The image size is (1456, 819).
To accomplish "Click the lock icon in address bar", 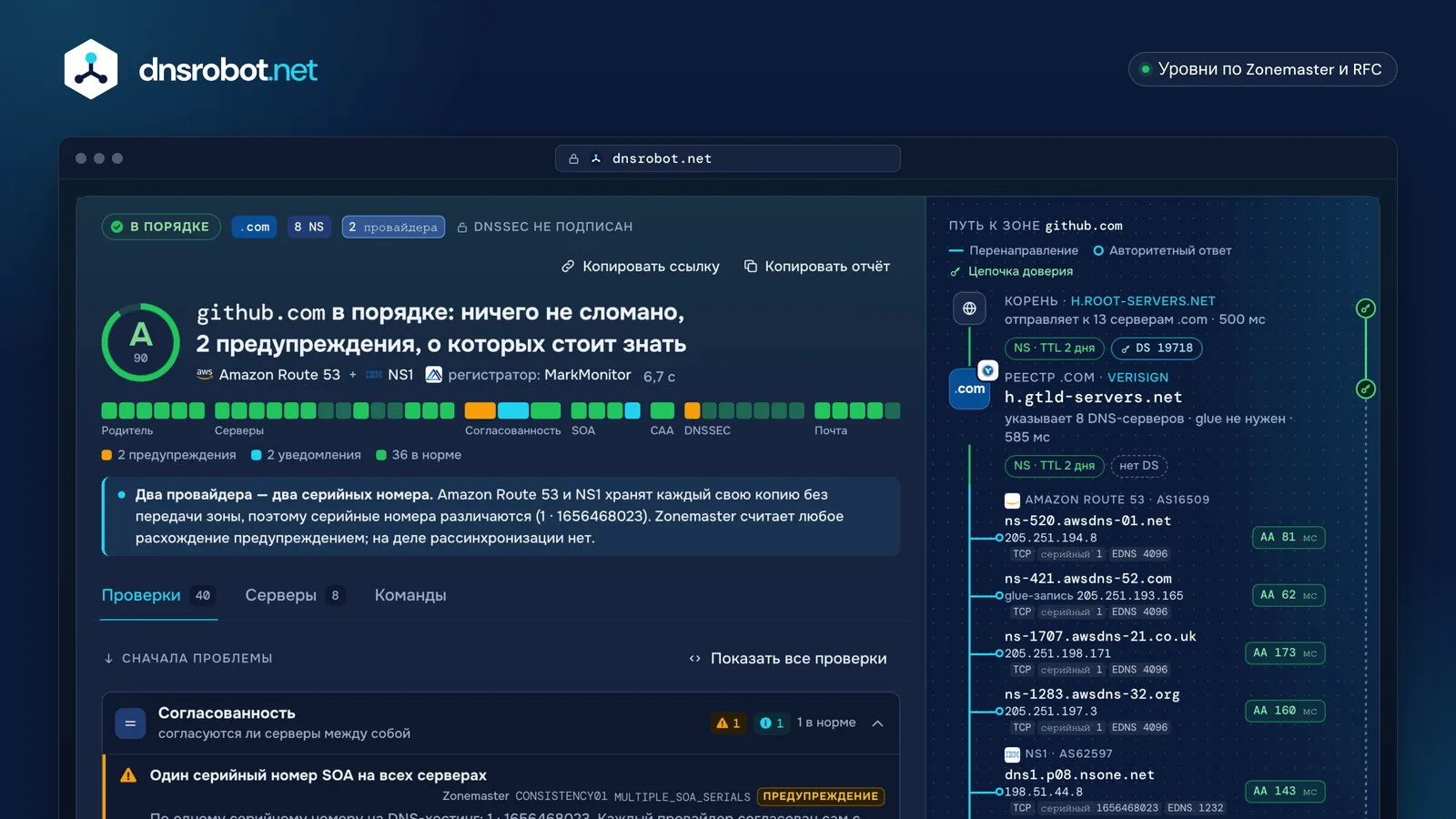I will (x=573, y=158).
